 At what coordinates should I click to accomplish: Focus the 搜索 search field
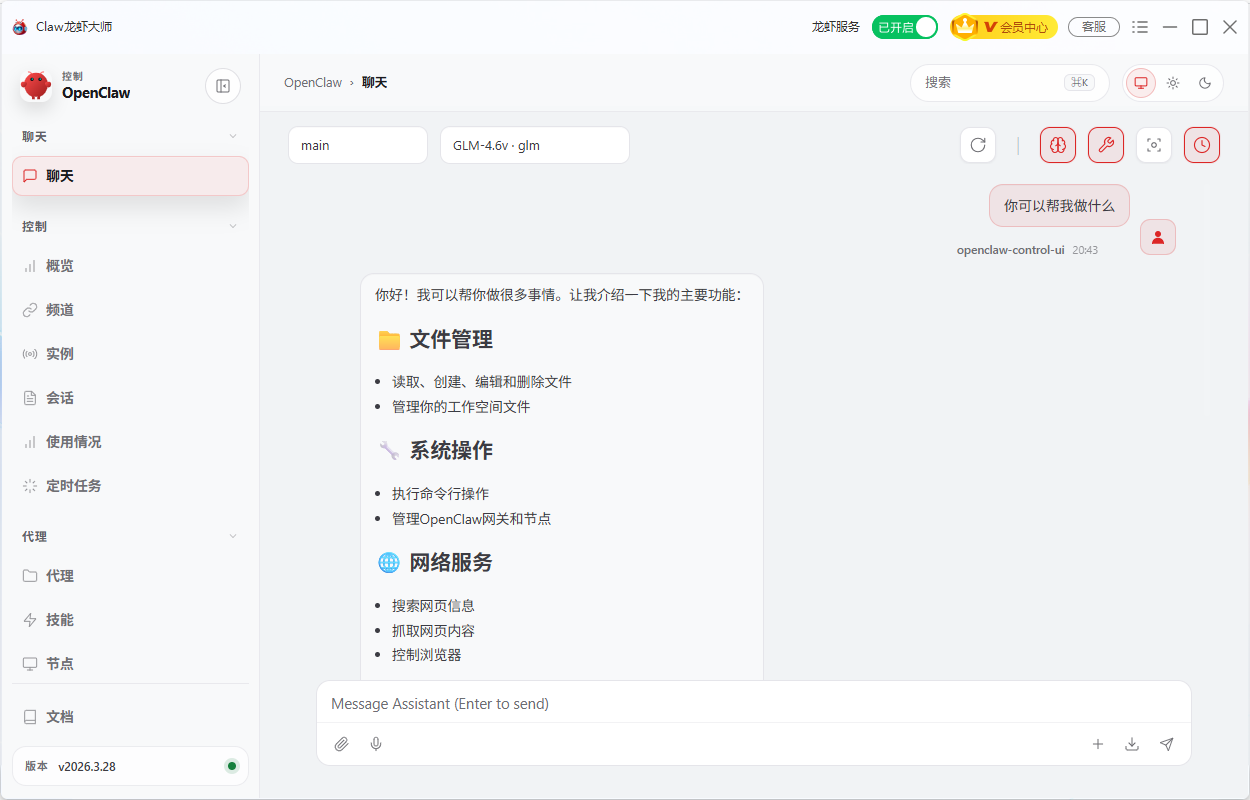click(1010, 83)
